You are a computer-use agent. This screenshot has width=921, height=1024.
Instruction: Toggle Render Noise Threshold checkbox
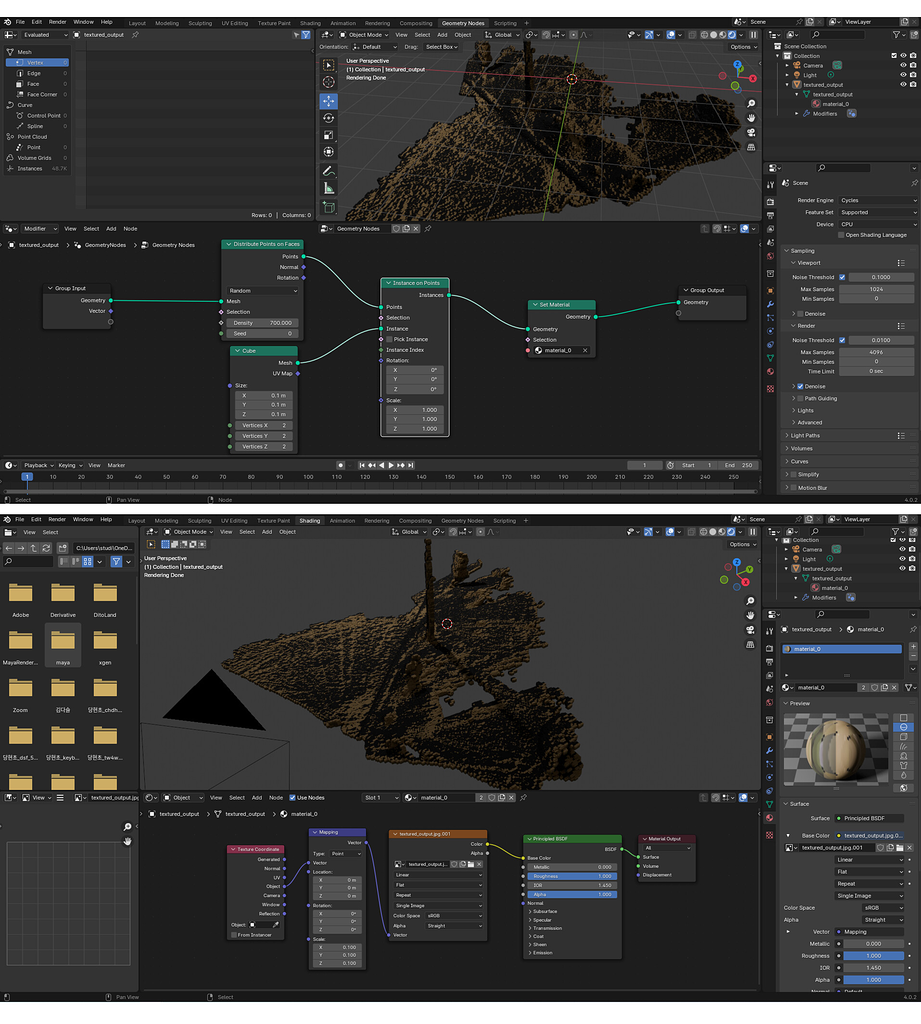click(x=842, y=340)
